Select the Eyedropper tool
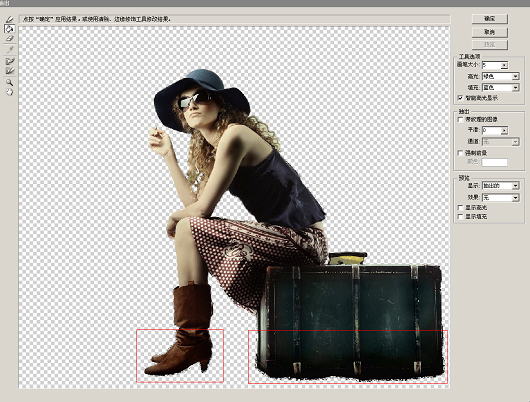The image size is (530, 402). pos(10,50)
